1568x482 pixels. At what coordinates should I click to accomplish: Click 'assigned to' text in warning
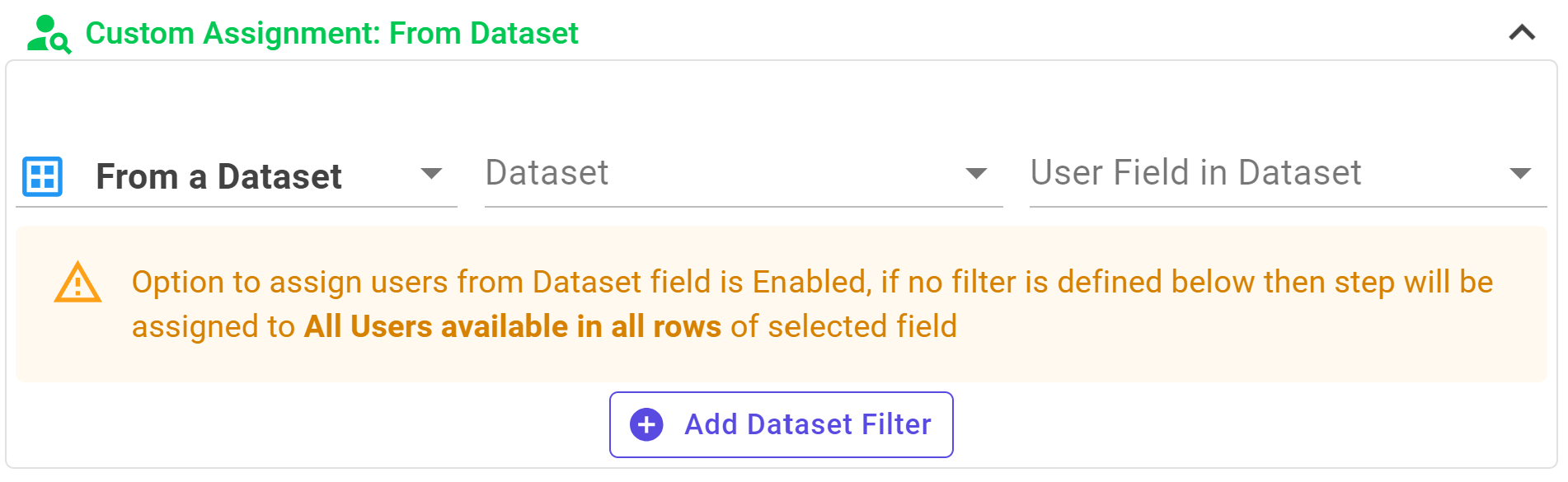[x=214, y=327]
